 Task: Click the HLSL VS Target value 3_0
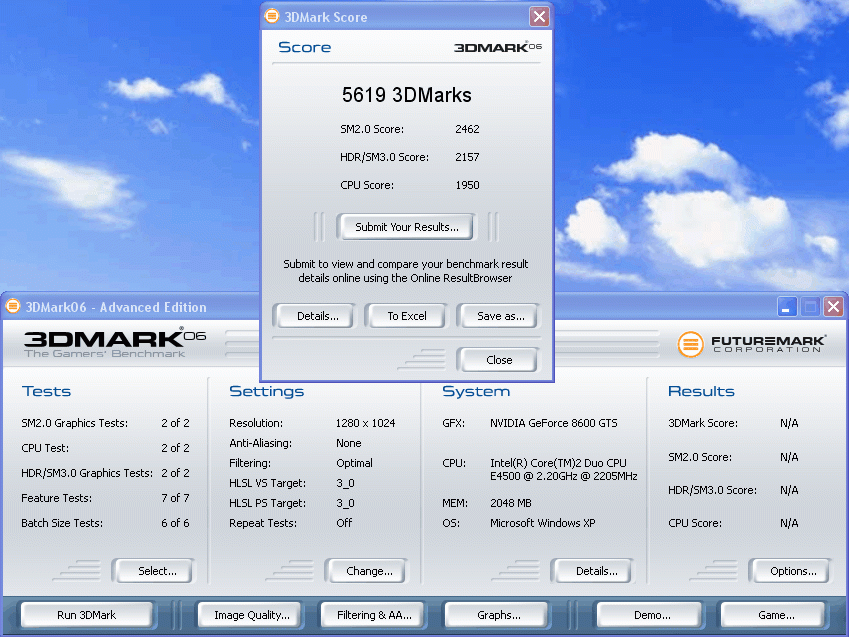pyautogui.click(x=345, y=483)
